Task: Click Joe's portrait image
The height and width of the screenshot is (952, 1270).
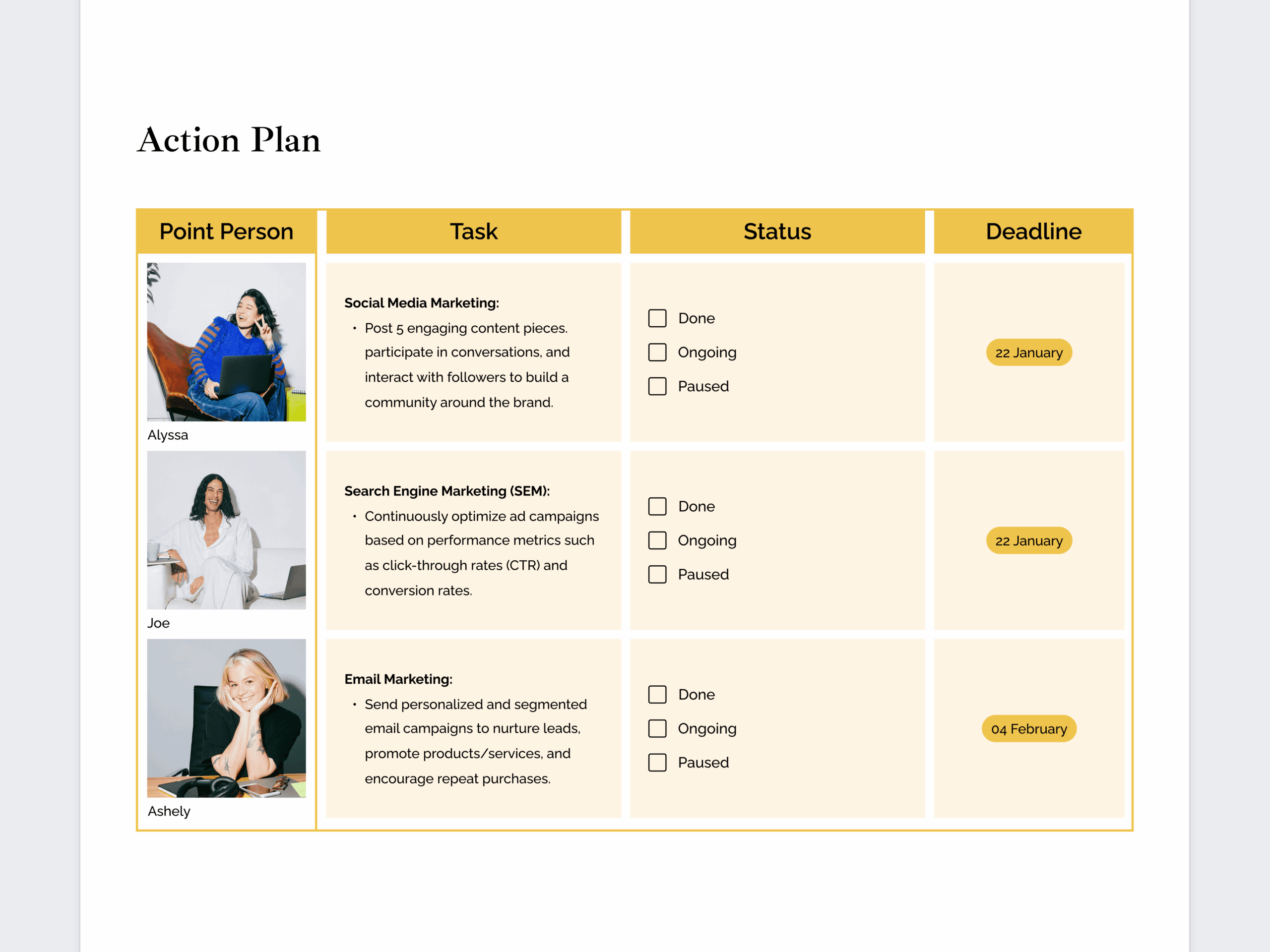Action: 226,530
